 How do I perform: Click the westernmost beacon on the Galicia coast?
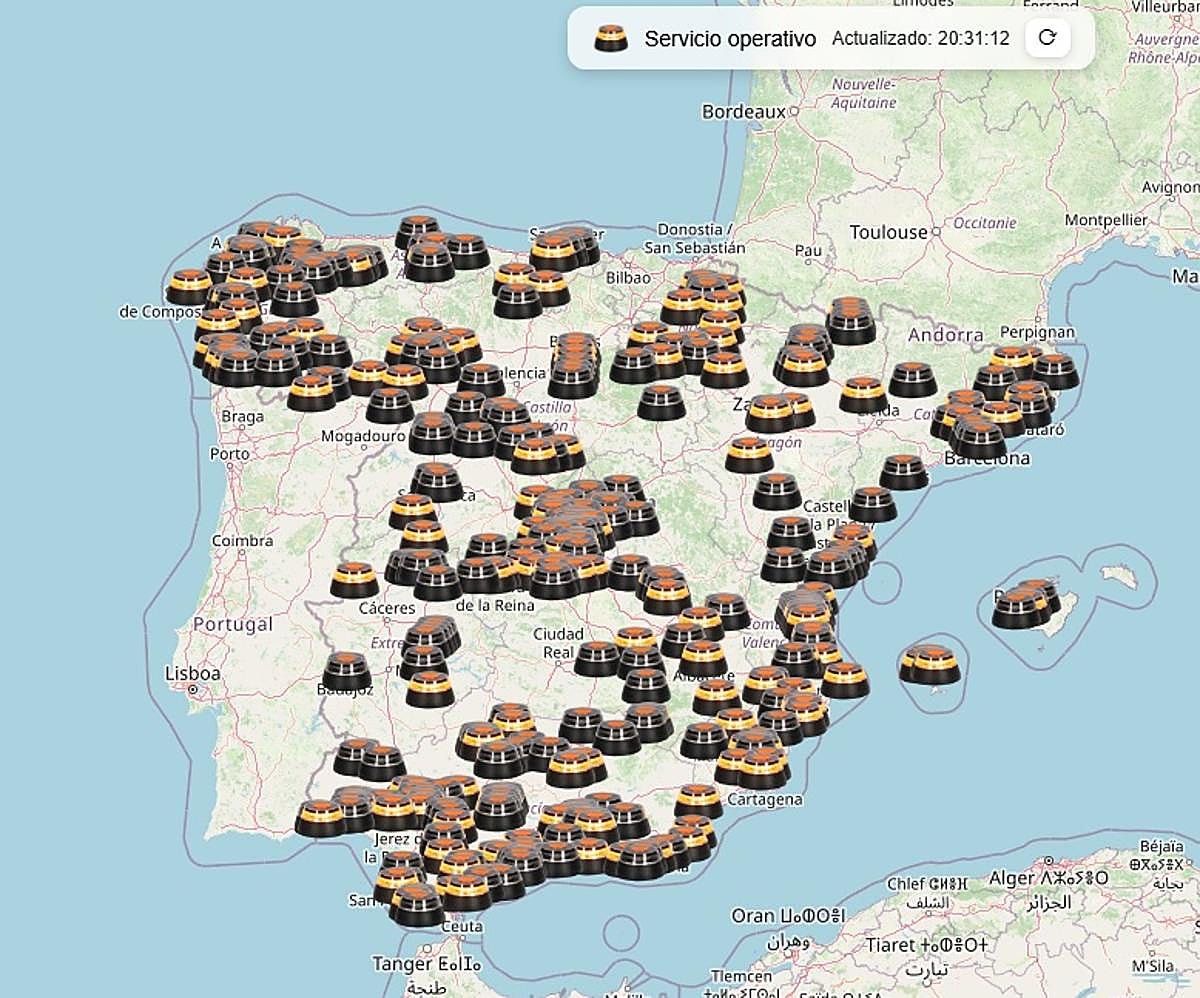coord(188,287)
